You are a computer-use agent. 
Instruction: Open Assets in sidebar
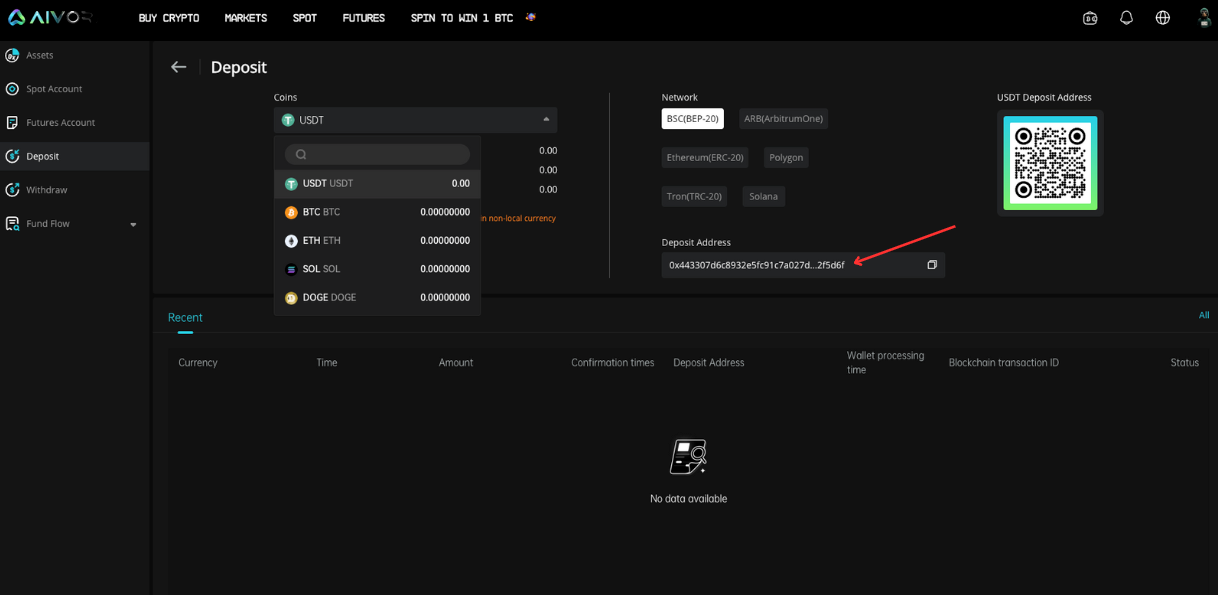tap(75, 55)
